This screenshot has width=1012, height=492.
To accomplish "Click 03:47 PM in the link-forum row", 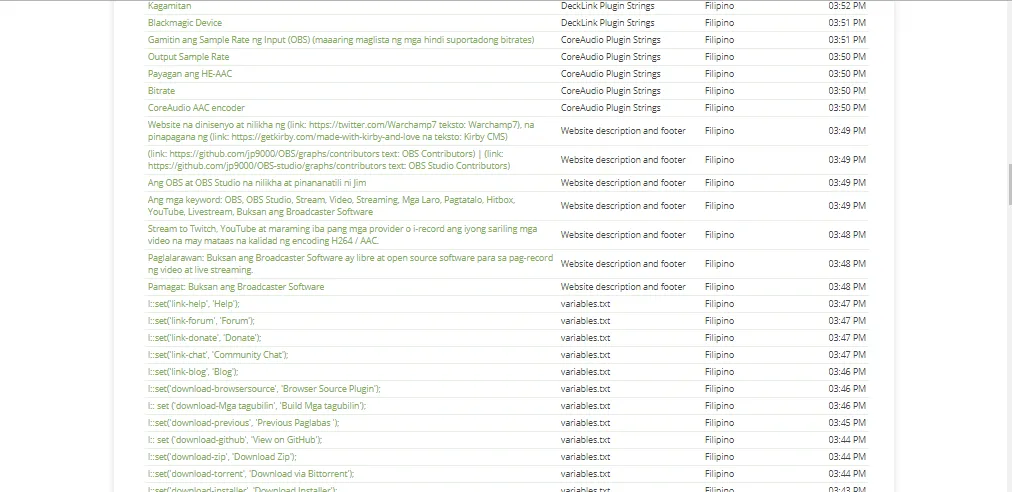I will pyautogui.click(x=847, y=321).
